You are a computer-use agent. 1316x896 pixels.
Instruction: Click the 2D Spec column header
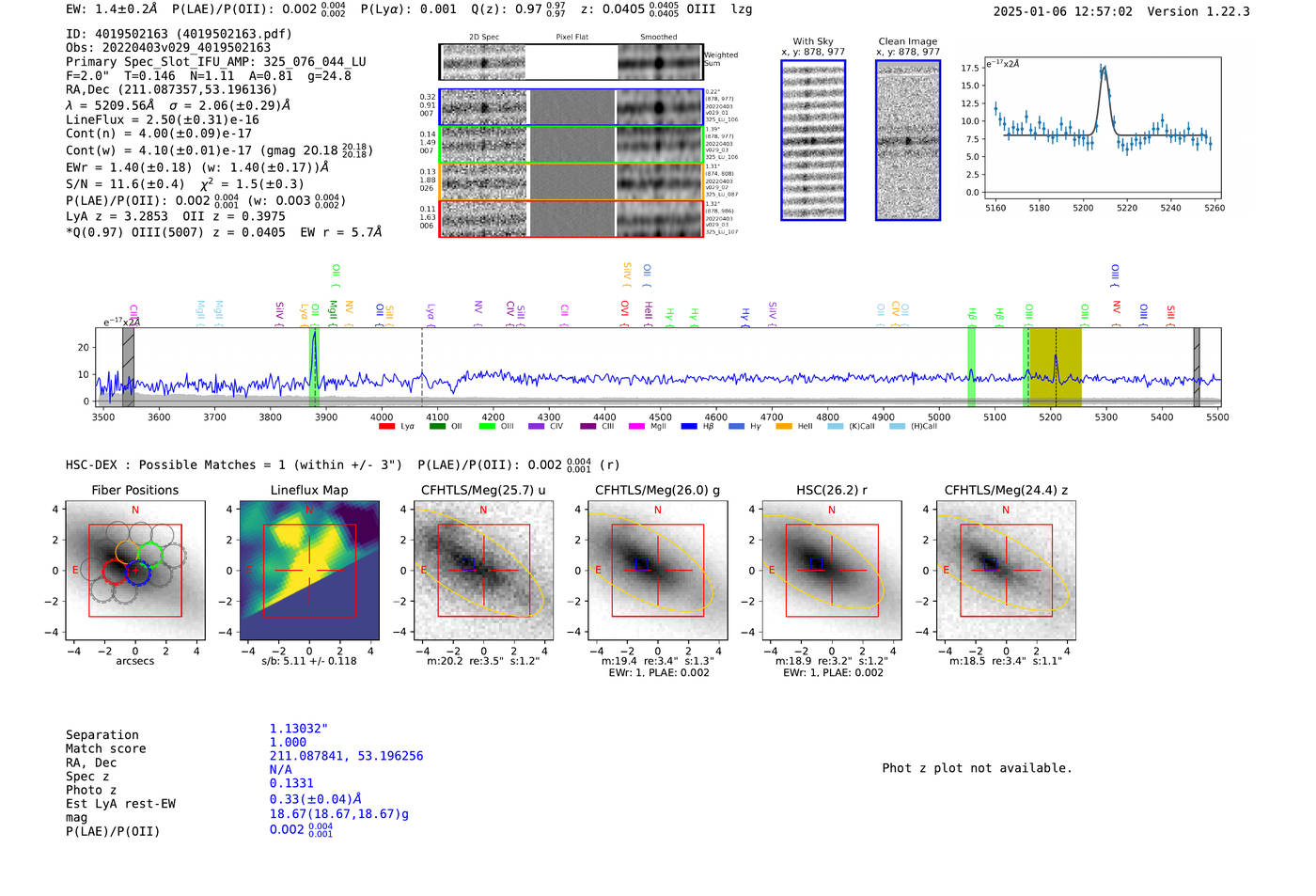tap(484, 38)
